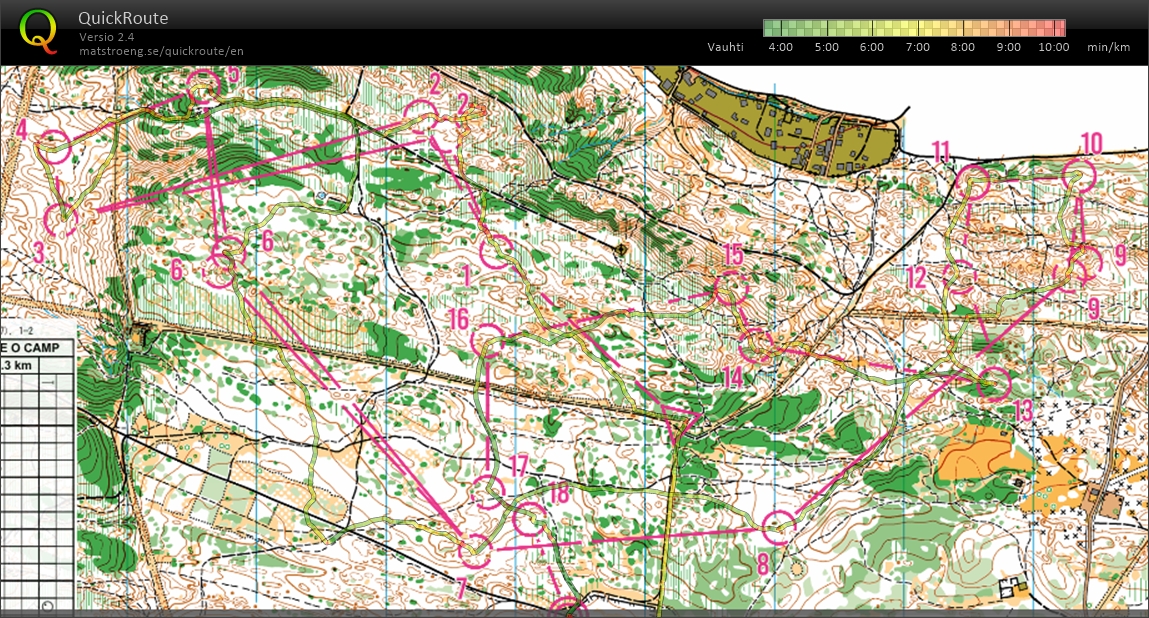The height and width of the screenshot is (618, 1149).
Task: Select control circle 13 on map
Action: (994, 384)
